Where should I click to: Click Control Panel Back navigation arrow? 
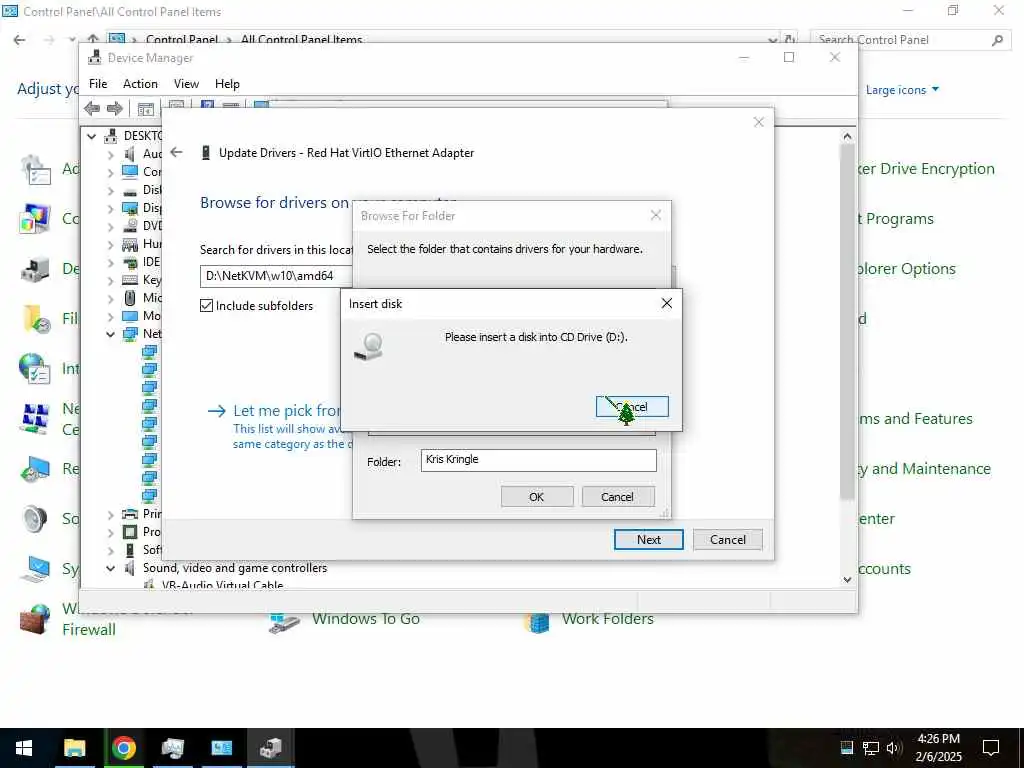[20, 40]
